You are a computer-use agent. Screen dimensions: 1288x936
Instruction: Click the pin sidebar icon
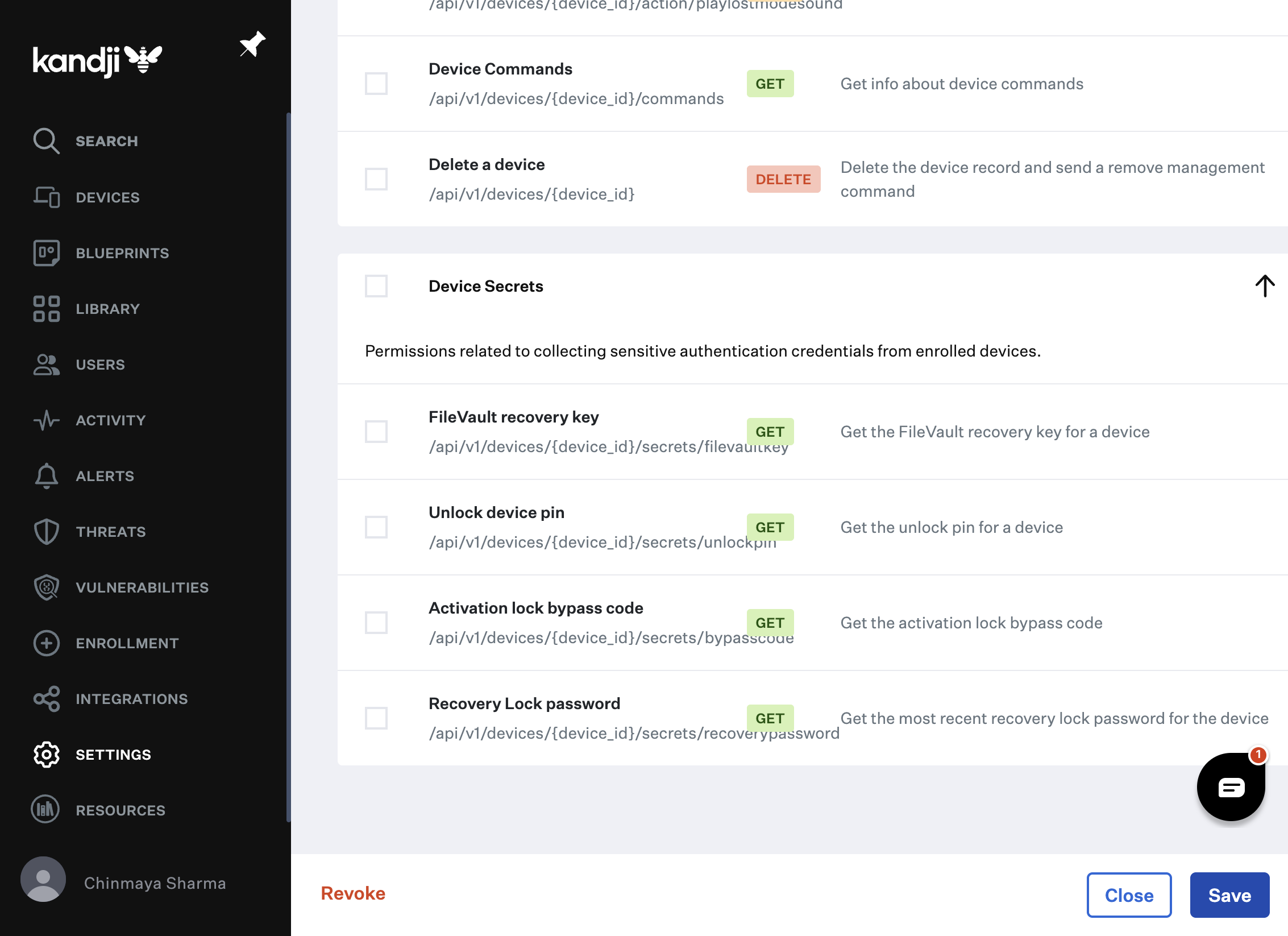coord(252,44)
